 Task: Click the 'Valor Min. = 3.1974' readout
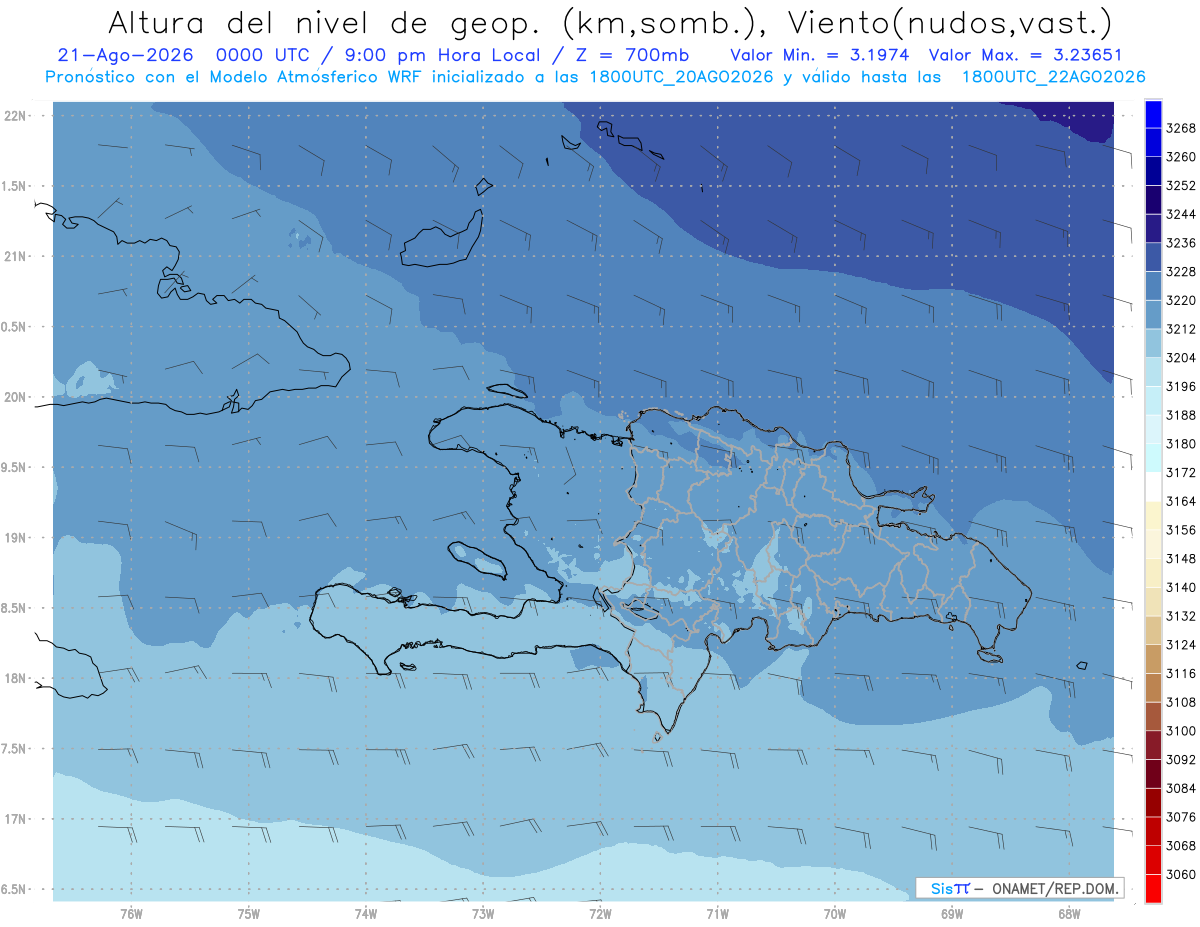click(x=820, y=56)
